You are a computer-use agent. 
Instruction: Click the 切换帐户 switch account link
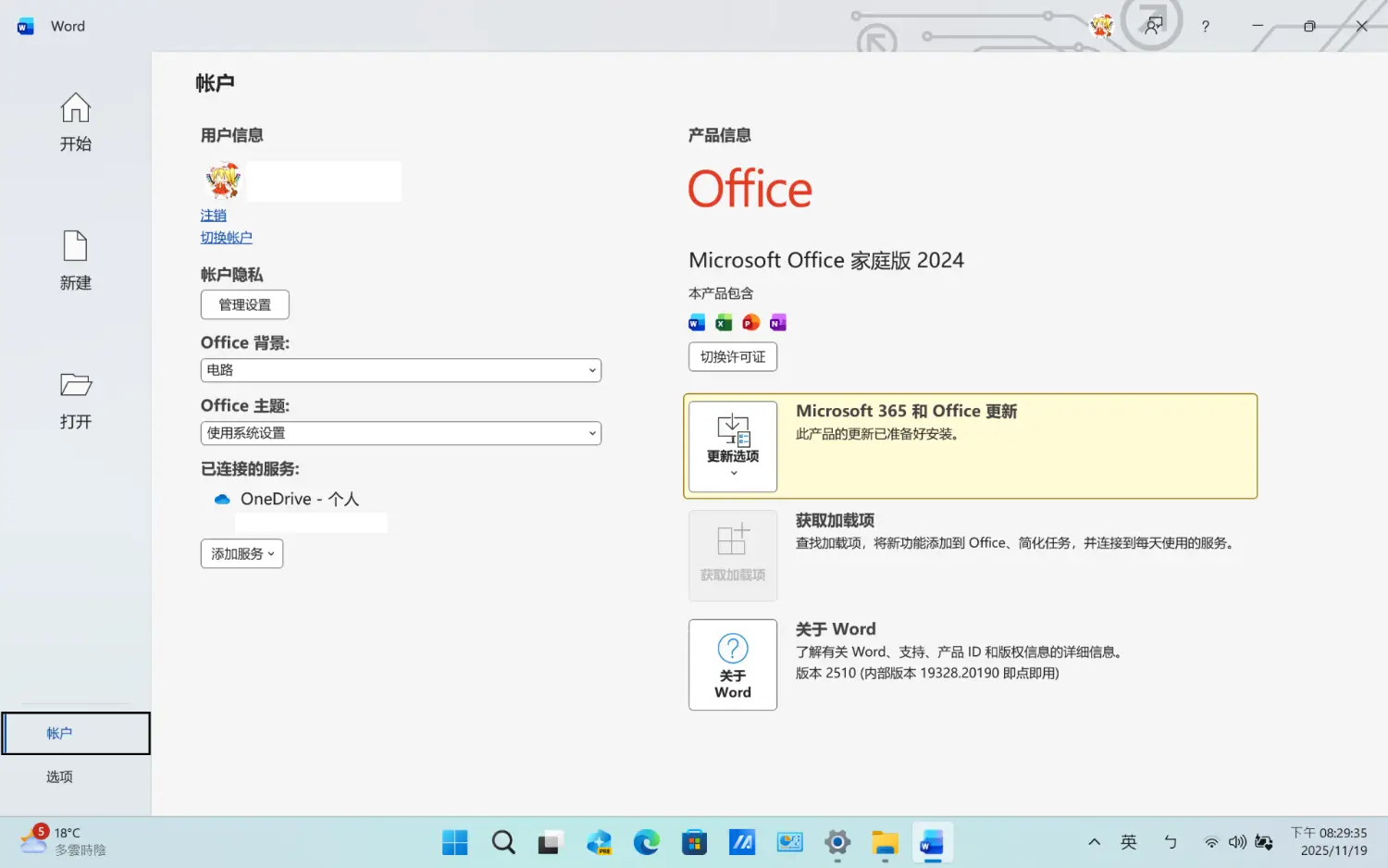coord(226,237)
